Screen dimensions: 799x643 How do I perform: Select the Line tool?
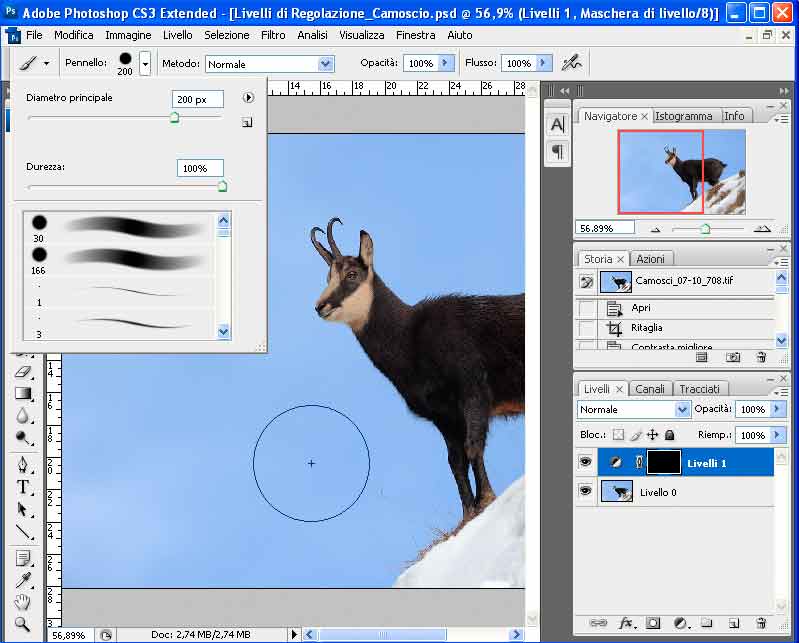click(23, 532)
